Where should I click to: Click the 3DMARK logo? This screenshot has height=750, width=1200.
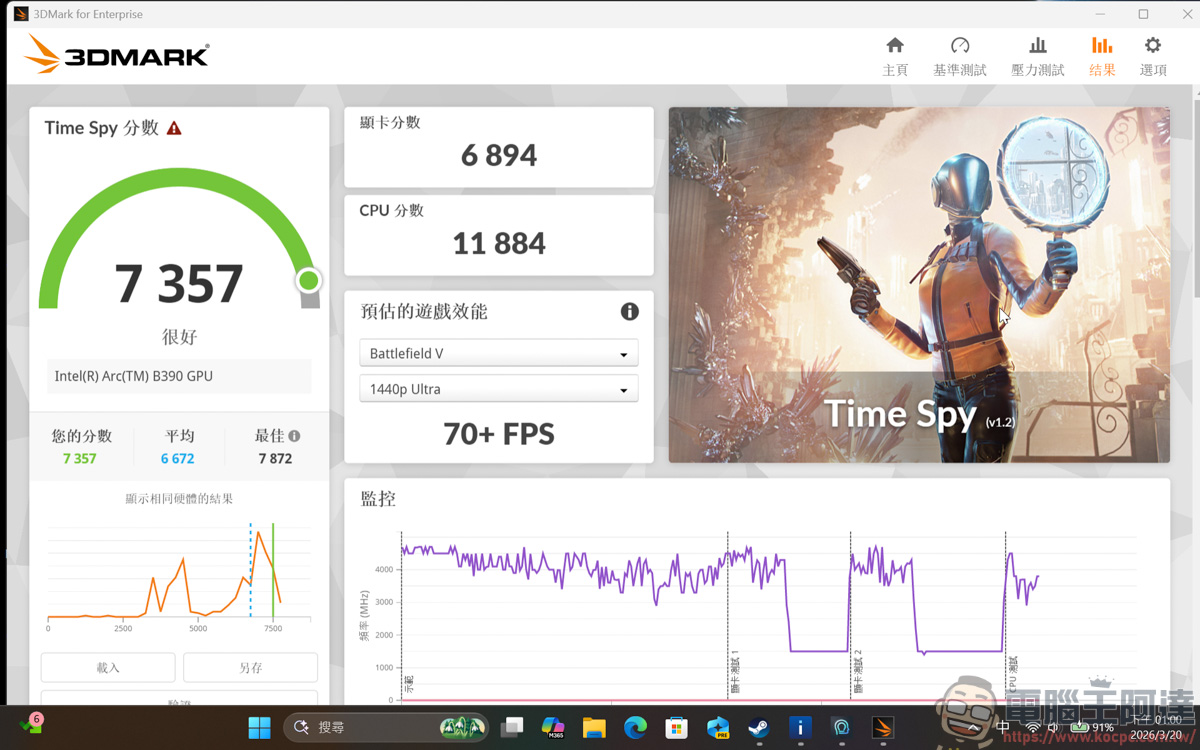[x=113, y=55]
